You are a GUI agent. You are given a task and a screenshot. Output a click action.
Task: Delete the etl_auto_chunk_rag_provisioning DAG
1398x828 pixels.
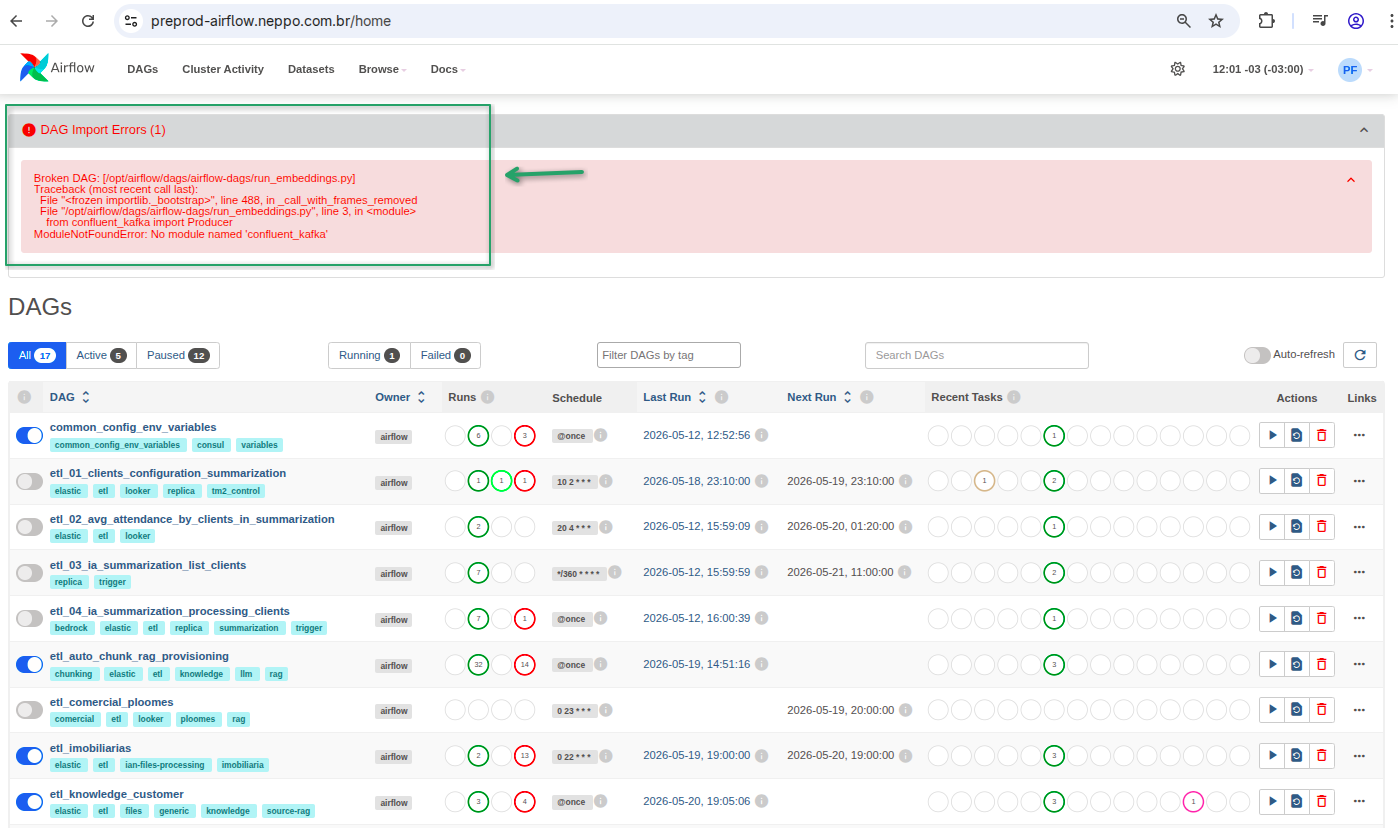point(1322,664)
